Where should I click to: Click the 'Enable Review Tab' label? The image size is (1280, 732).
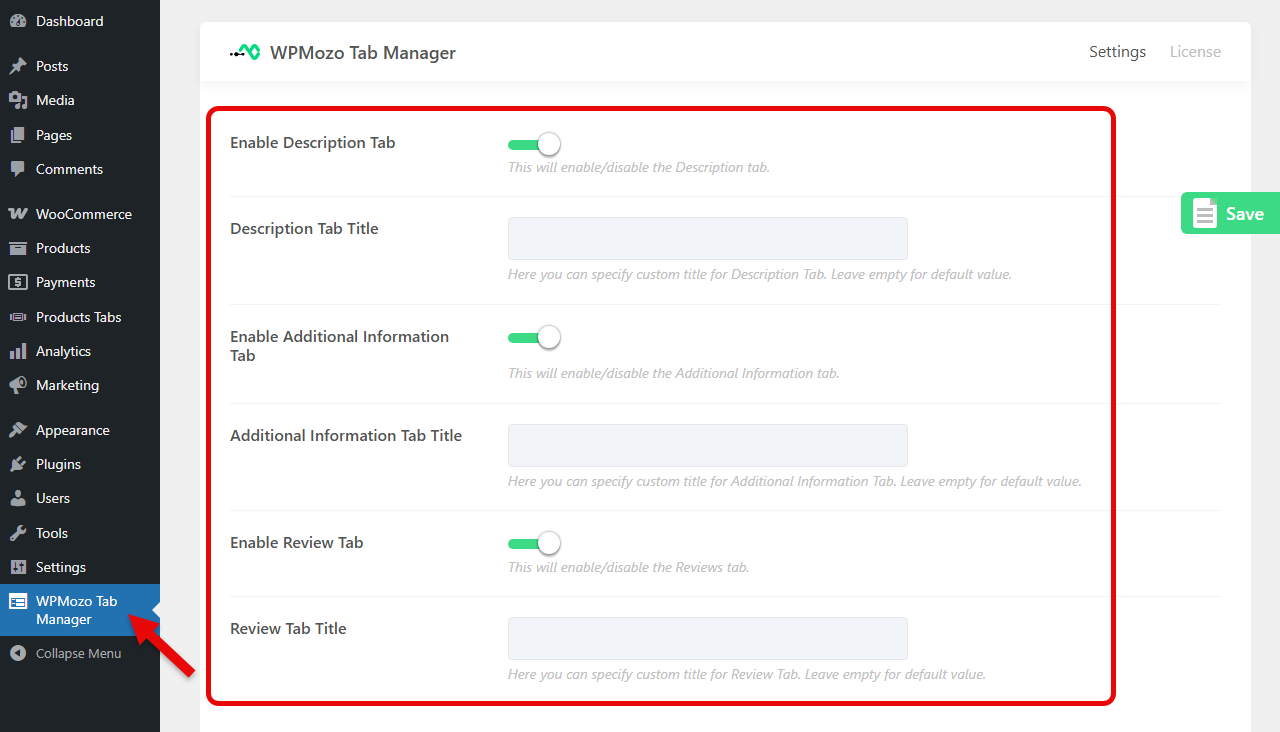297,543
